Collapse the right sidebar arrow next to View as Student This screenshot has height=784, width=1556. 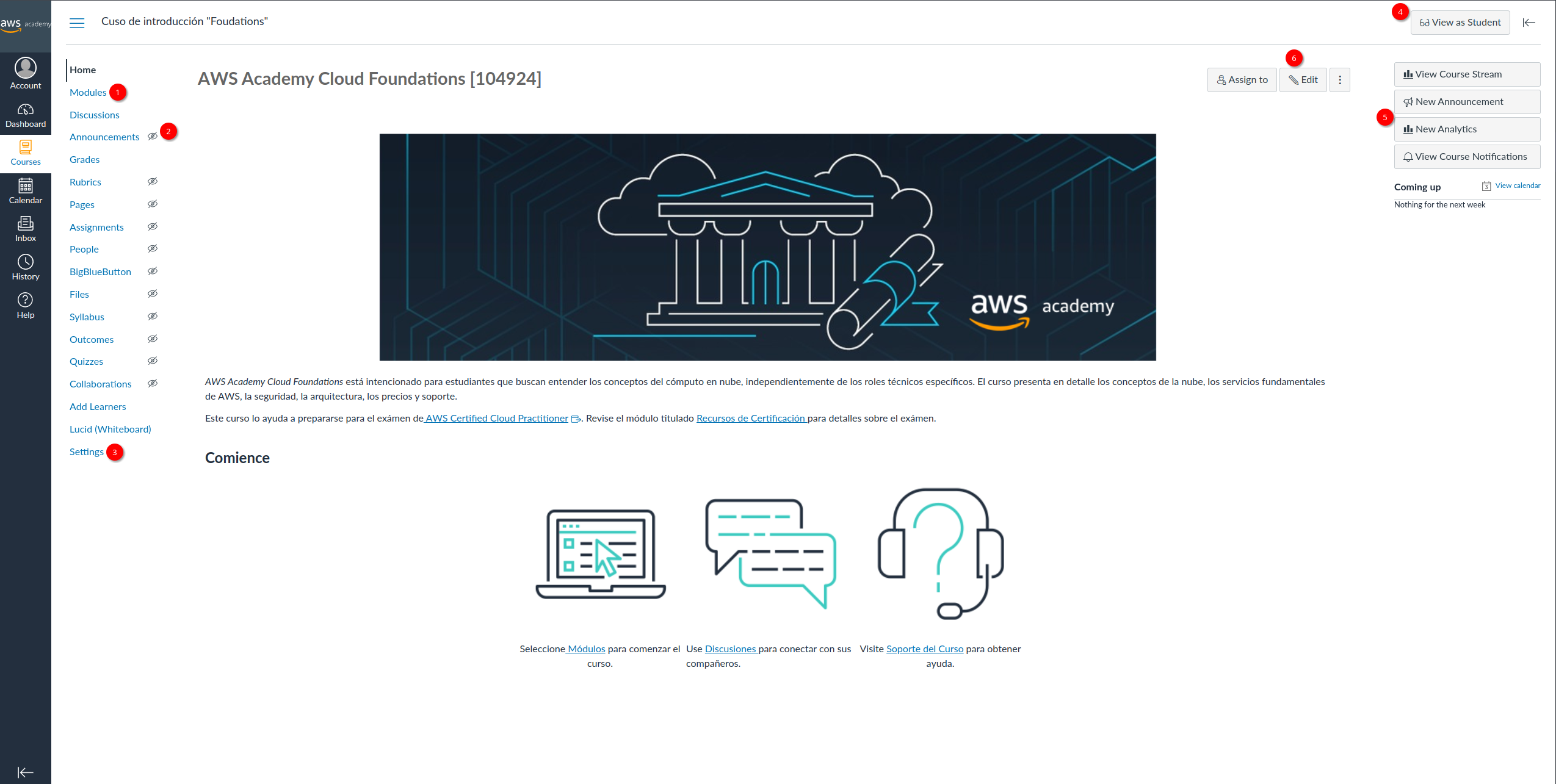[x=1529, y=23]
